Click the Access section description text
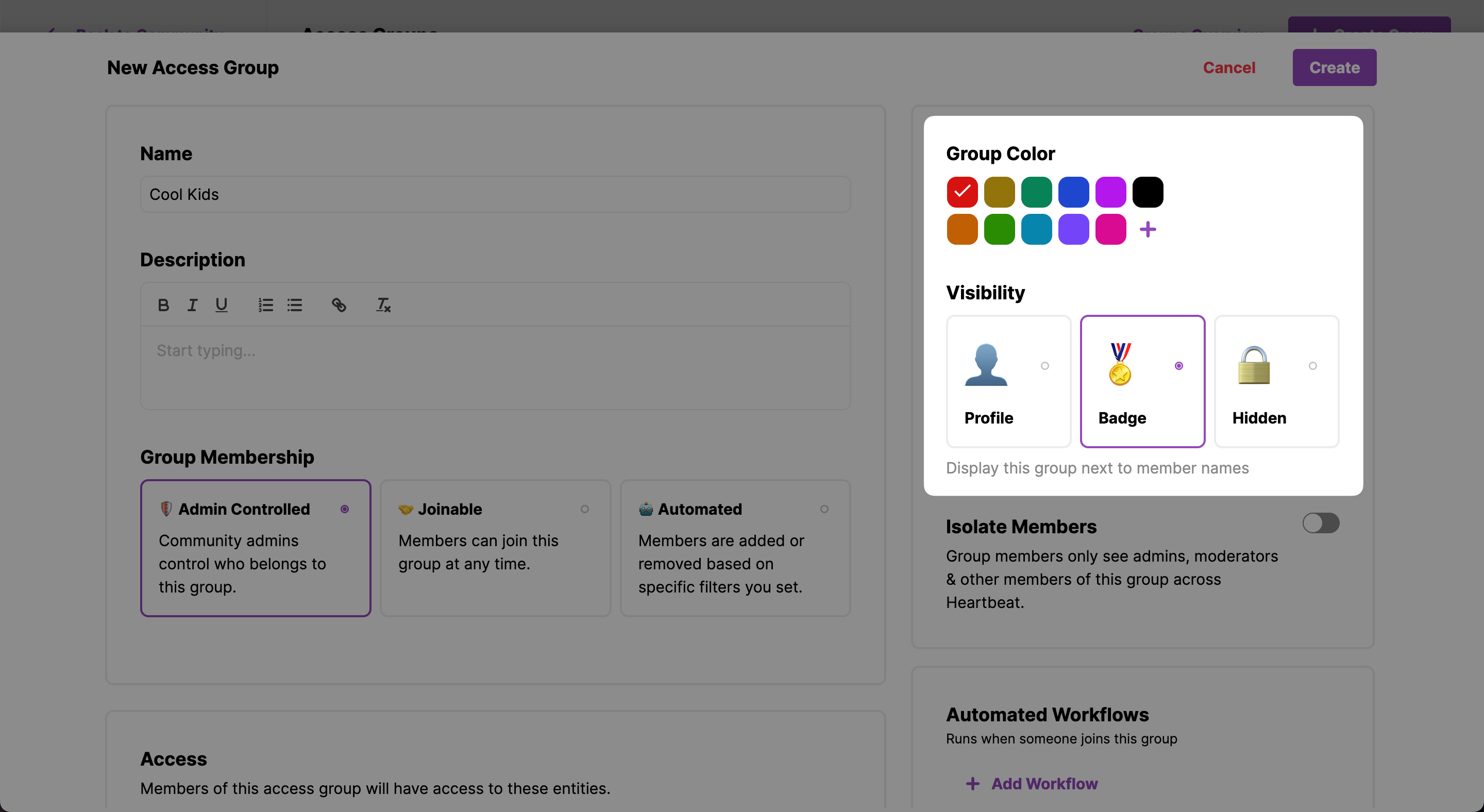The image size is (1484, 812). (x=375, y=788)
